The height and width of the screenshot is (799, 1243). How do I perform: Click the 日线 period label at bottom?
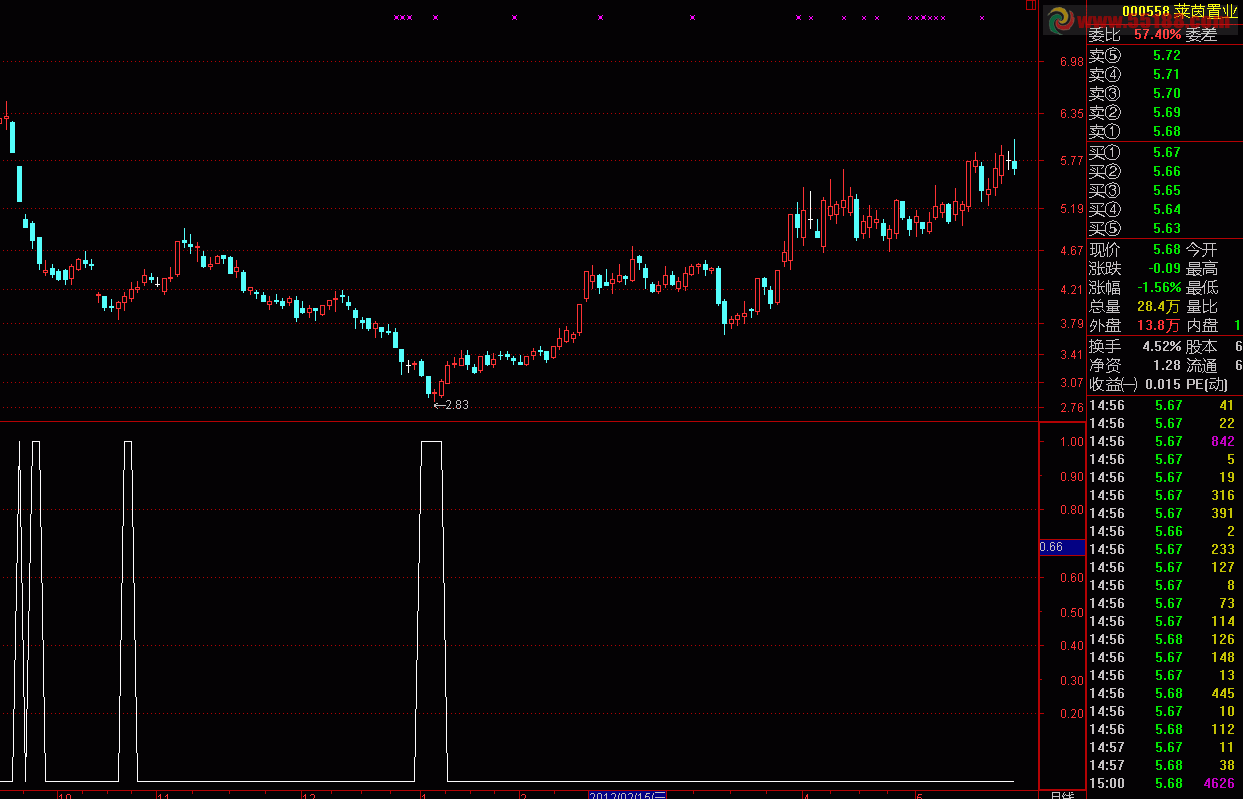[1061, 795]
